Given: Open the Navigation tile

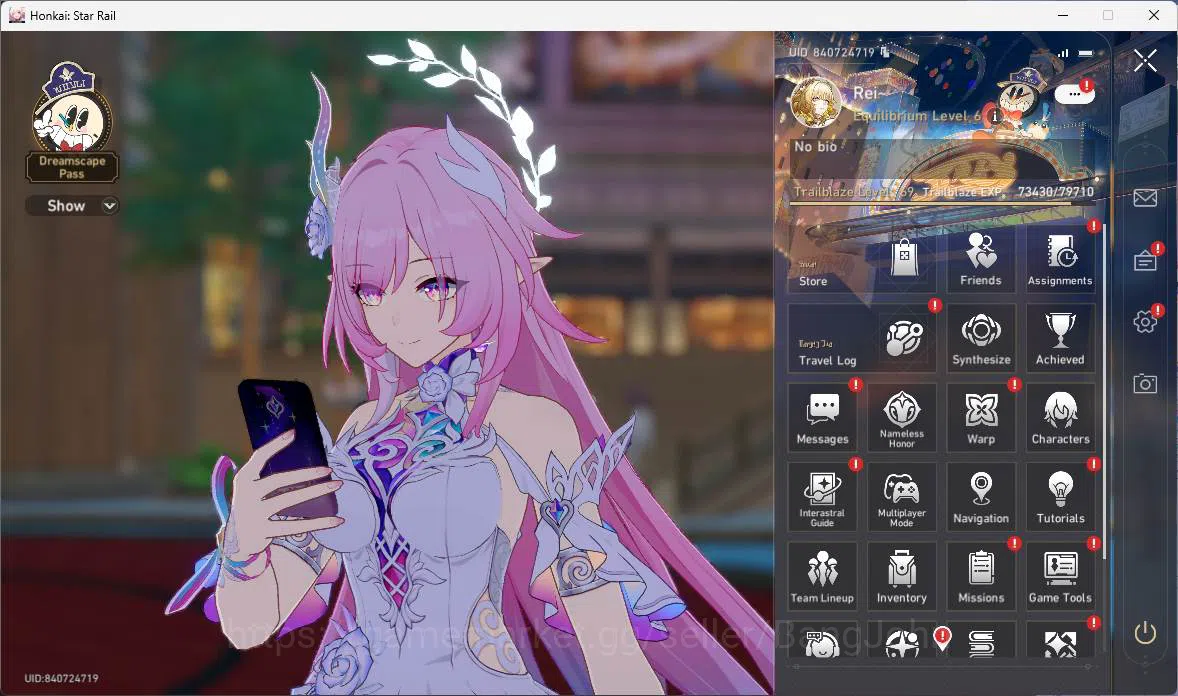Looking at the screenshot, I should click(x=980, y=497).
